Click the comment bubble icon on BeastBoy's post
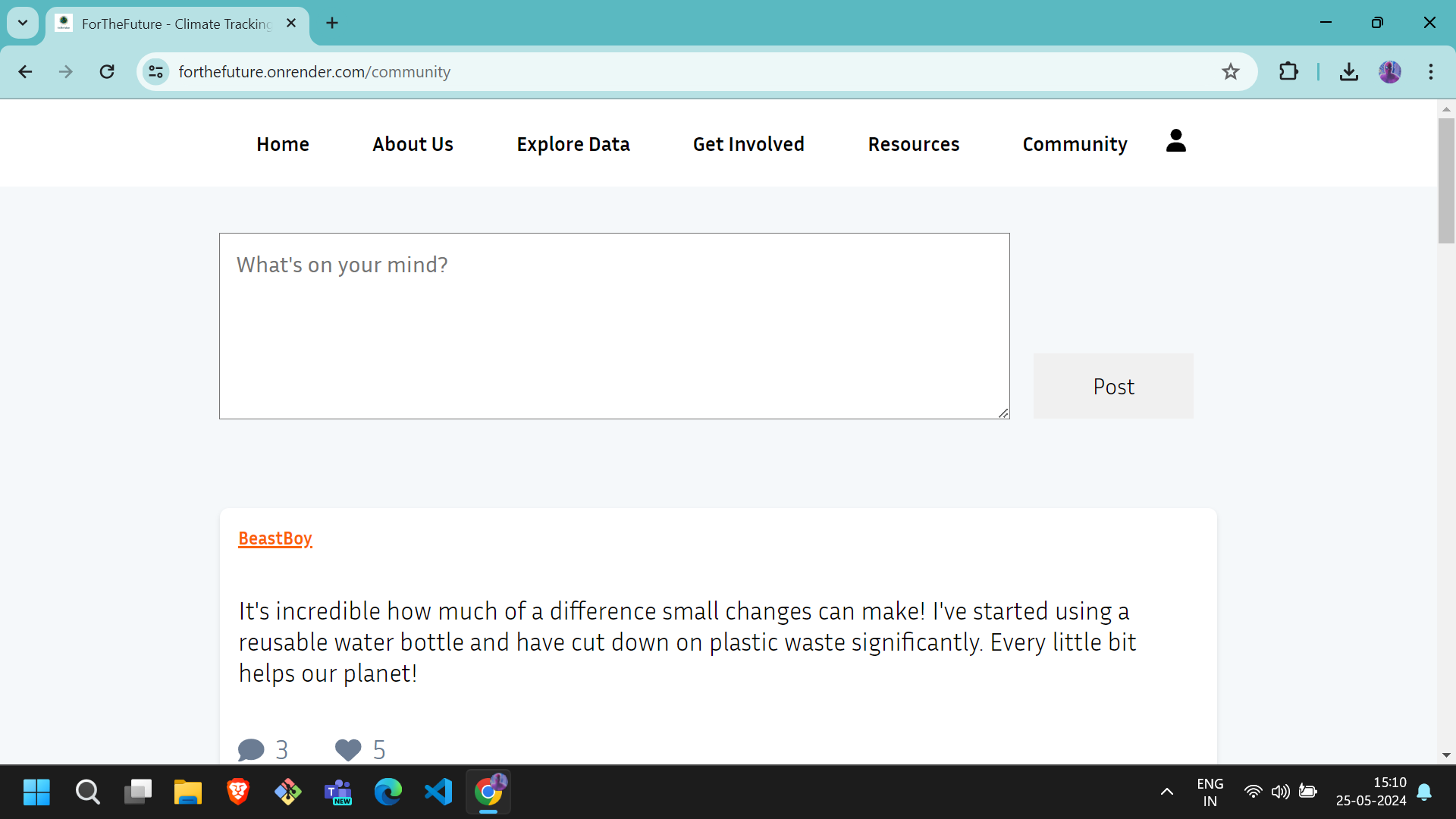The height and width of the screenshot is (819, 1456). pos(251,750)
